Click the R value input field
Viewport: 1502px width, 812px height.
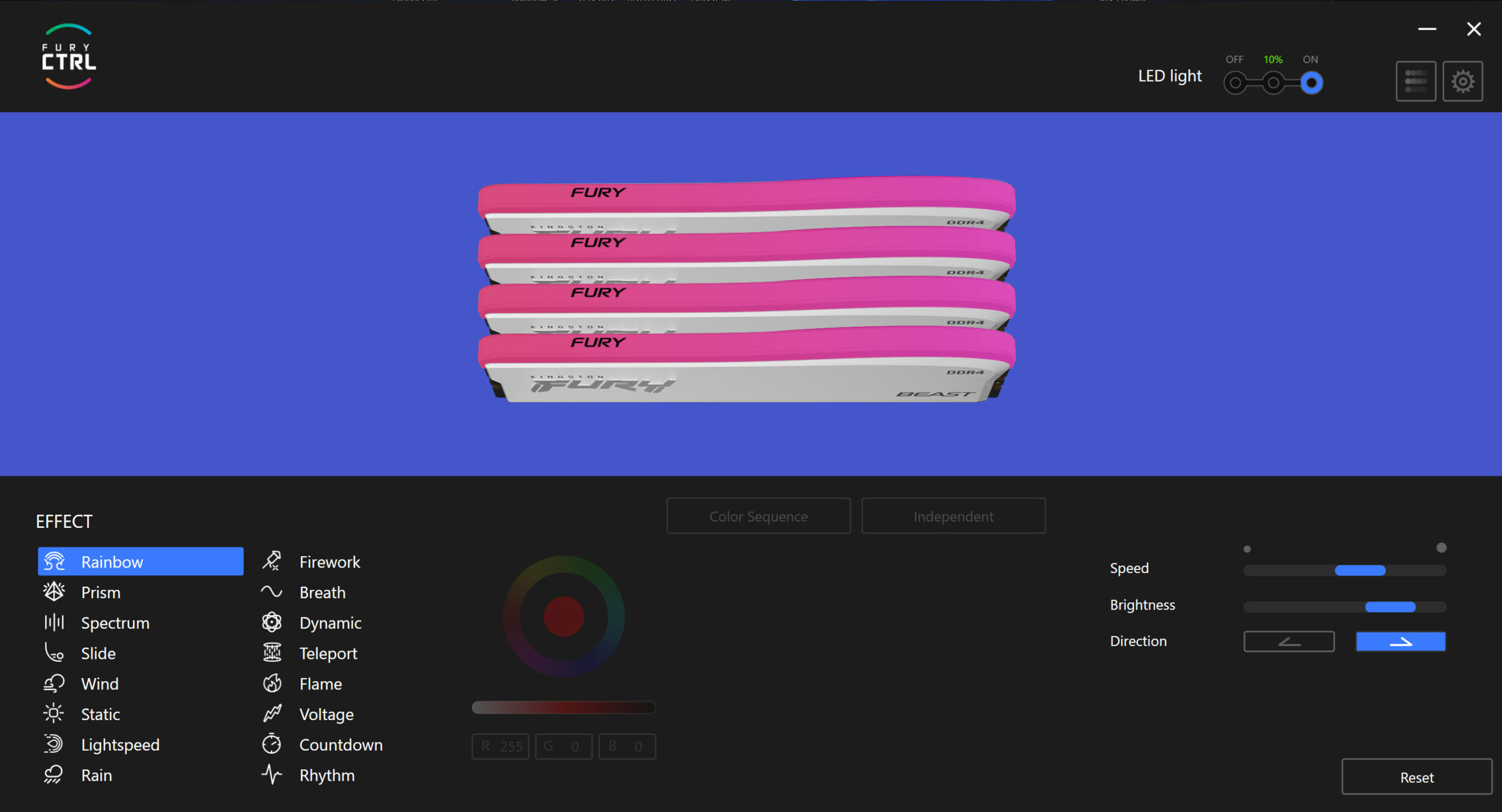click(500, 747)
